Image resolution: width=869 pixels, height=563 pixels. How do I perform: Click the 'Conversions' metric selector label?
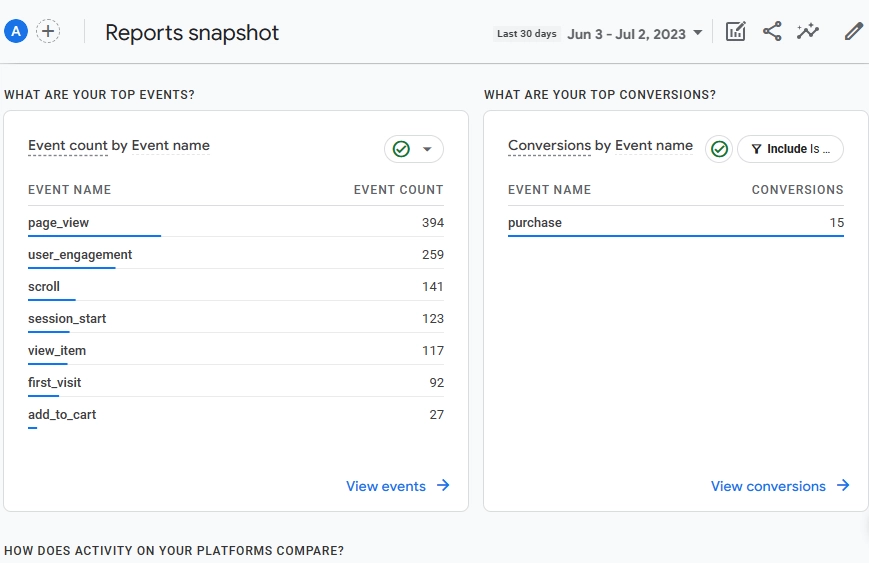pos(550,146)
